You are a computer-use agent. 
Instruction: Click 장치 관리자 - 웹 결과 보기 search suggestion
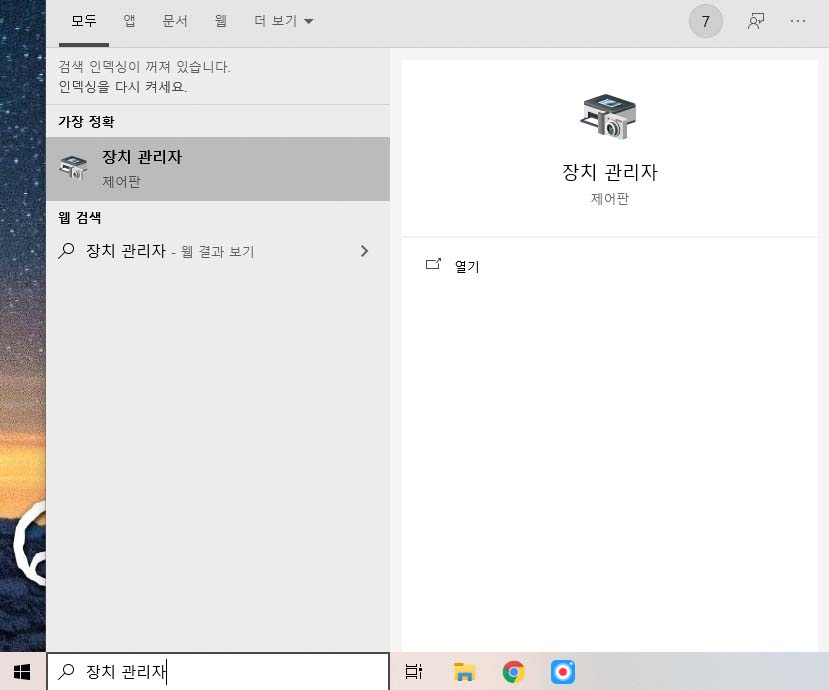(x=218, y=251)
